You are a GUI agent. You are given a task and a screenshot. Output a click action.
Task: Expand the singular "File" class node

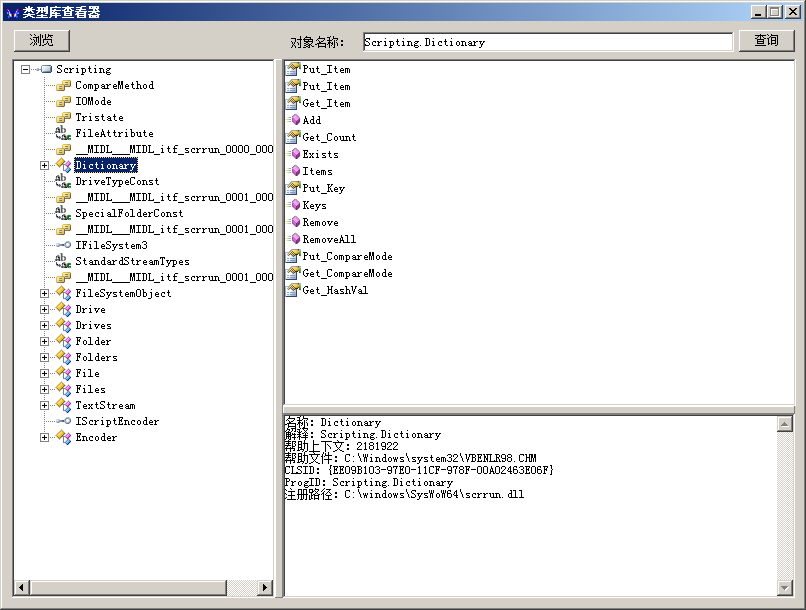click(x=45, y=373)
